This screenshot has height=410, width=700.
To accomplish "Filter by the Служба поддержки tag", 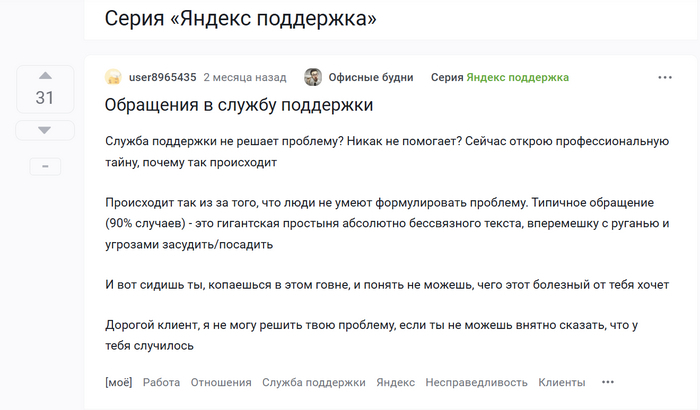I will 313,383.
